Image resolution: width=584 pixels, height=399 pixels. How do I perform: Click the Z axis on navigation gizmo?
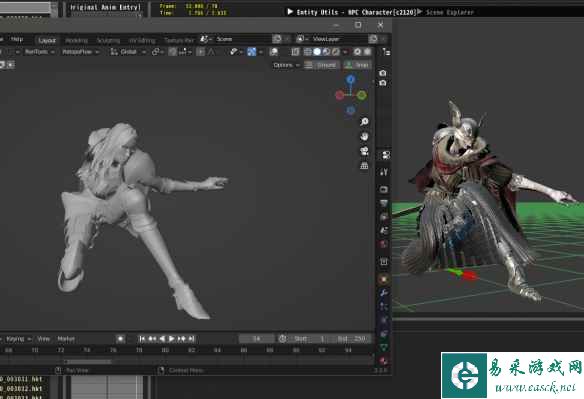point(351,79)
